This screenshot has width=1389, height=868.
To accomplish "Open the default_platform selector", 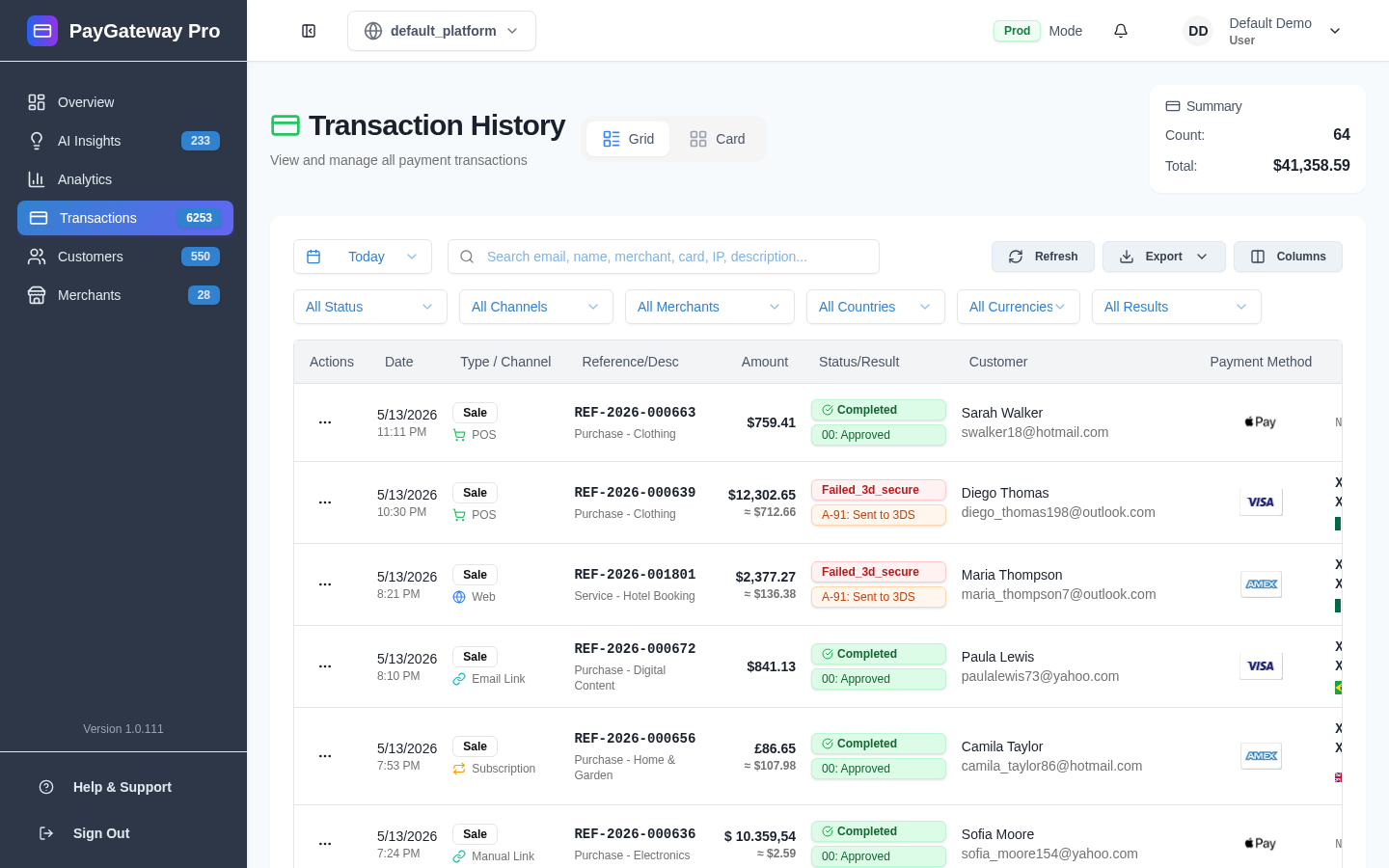I will [442, 31].
